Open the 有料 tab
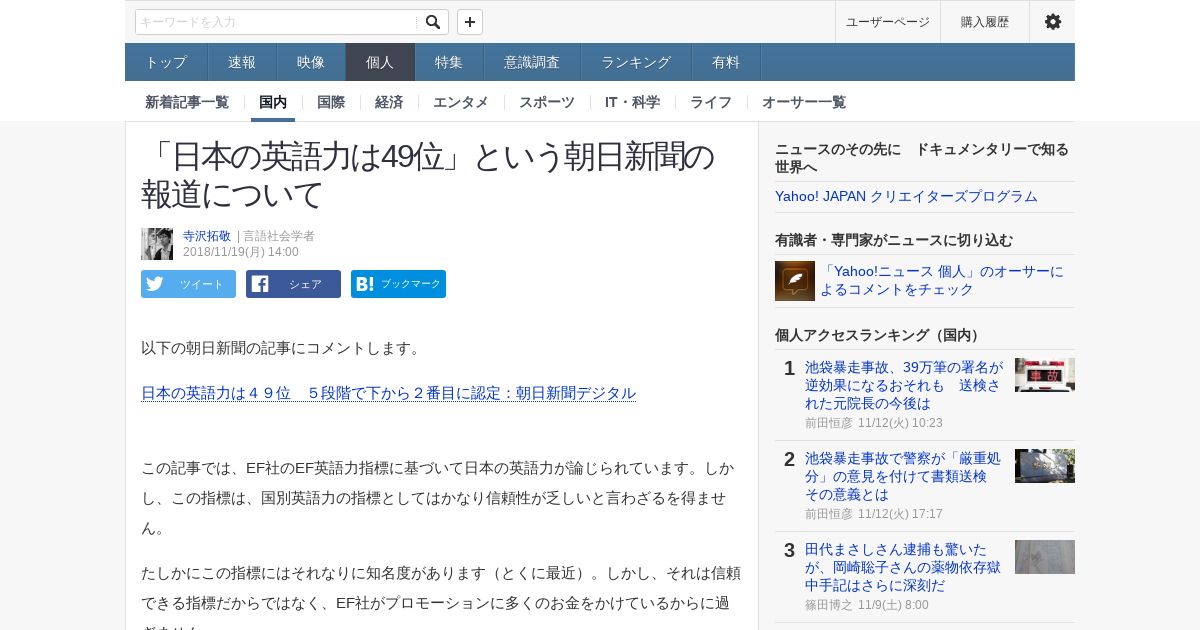Screen dimensions: 1200x630 point(726,62)
